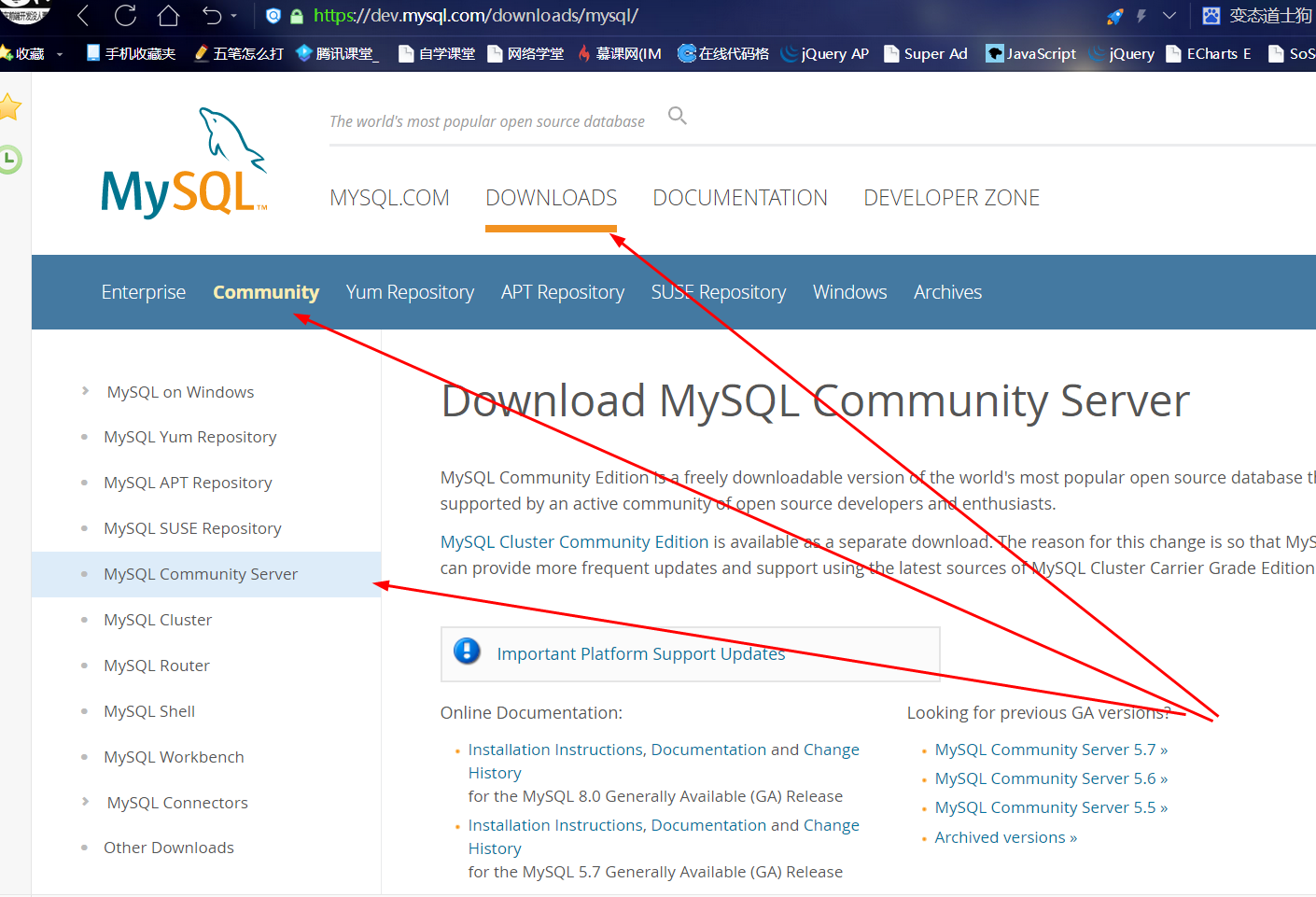This screenshot has height=897, width=1316.
Task: Go back with the browser back arrow
Action: point(83,16)
